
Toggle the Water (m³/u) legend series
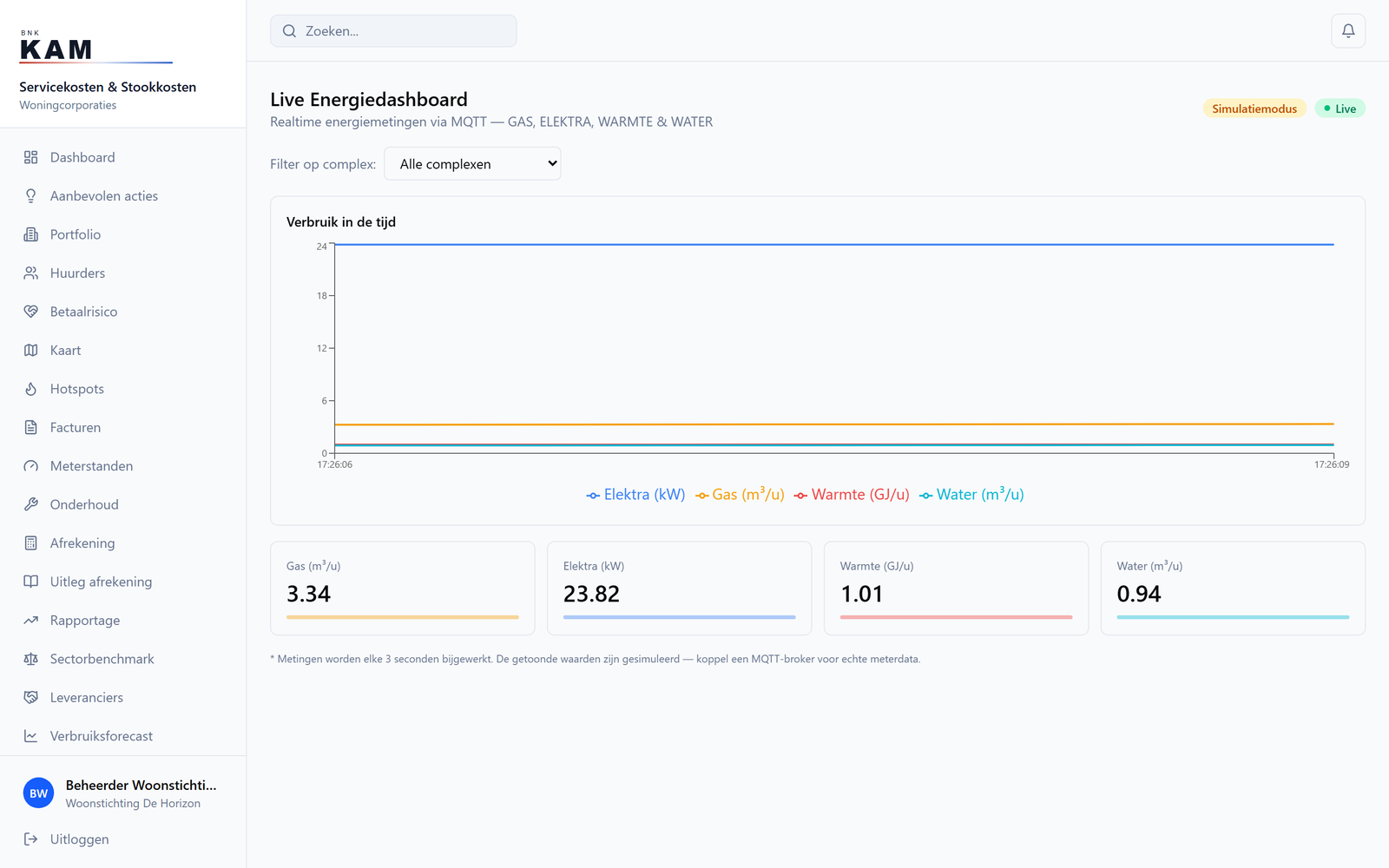coord(971,495)
